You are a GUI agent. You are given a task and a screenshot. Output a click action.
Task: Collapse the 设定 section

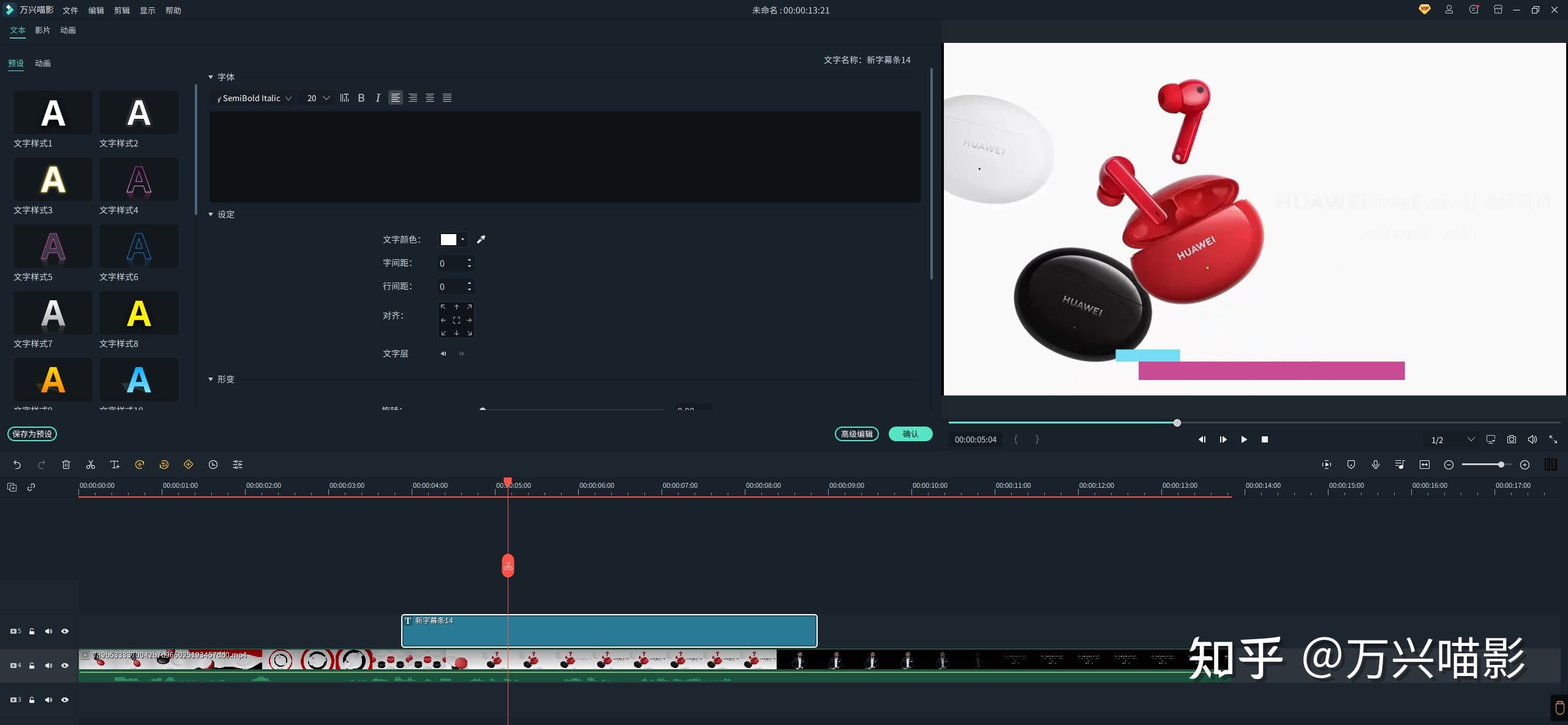pos(211,214)
